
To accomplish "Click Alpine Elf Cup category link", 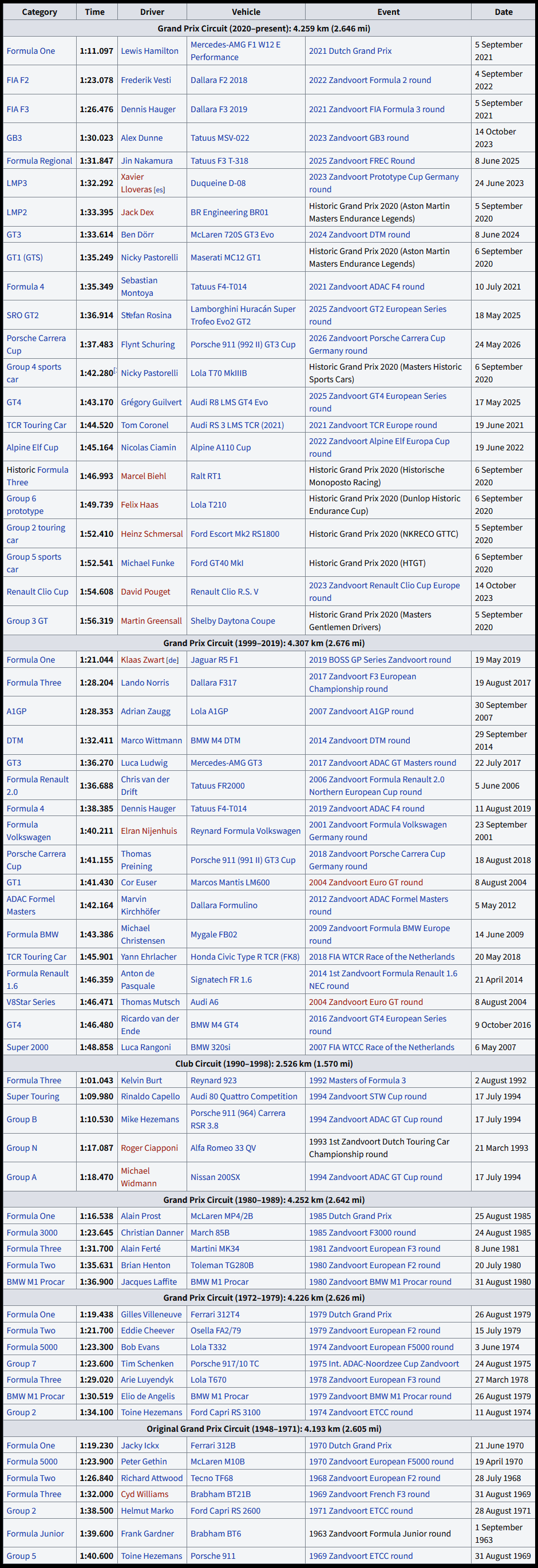I will click(32, 448).
